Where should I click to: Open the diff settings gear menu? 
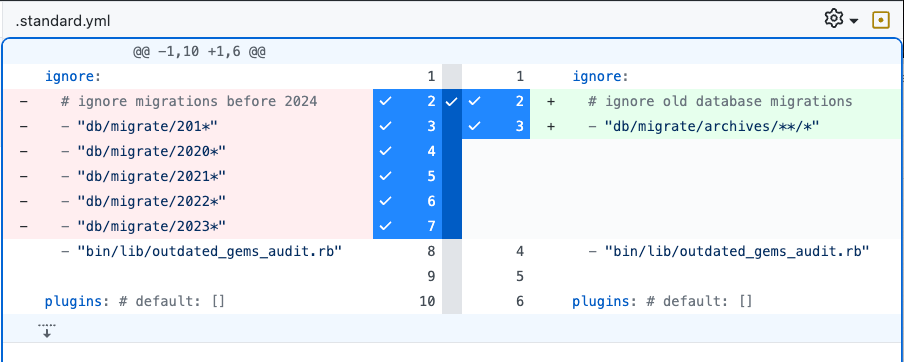[841, 20]
